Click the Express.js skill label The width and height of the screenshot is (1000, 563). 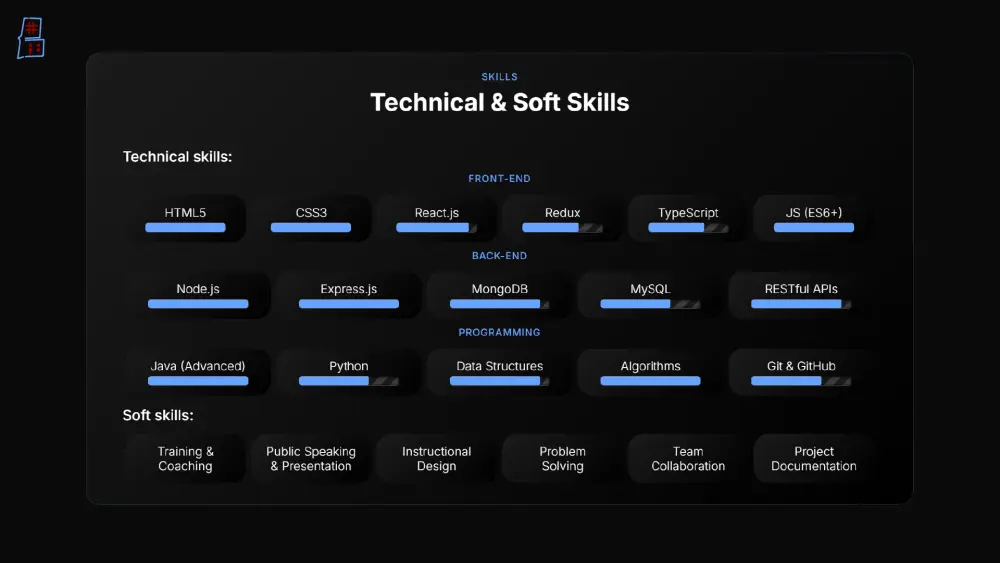[348, 289]
